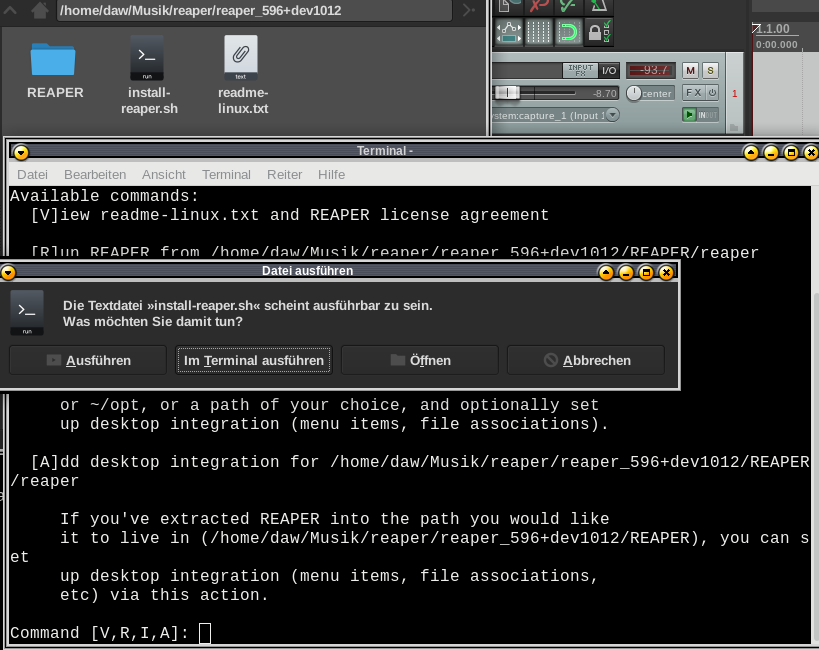The width and height of the screenshot is (819, 650).
Task: Click Im Terminal ausführen button
Action: pyautogui.click(x=254, y=360)
